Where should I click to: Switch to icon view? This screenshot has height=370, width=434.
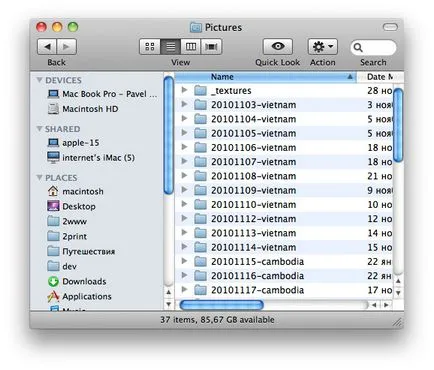coord(150,46)
